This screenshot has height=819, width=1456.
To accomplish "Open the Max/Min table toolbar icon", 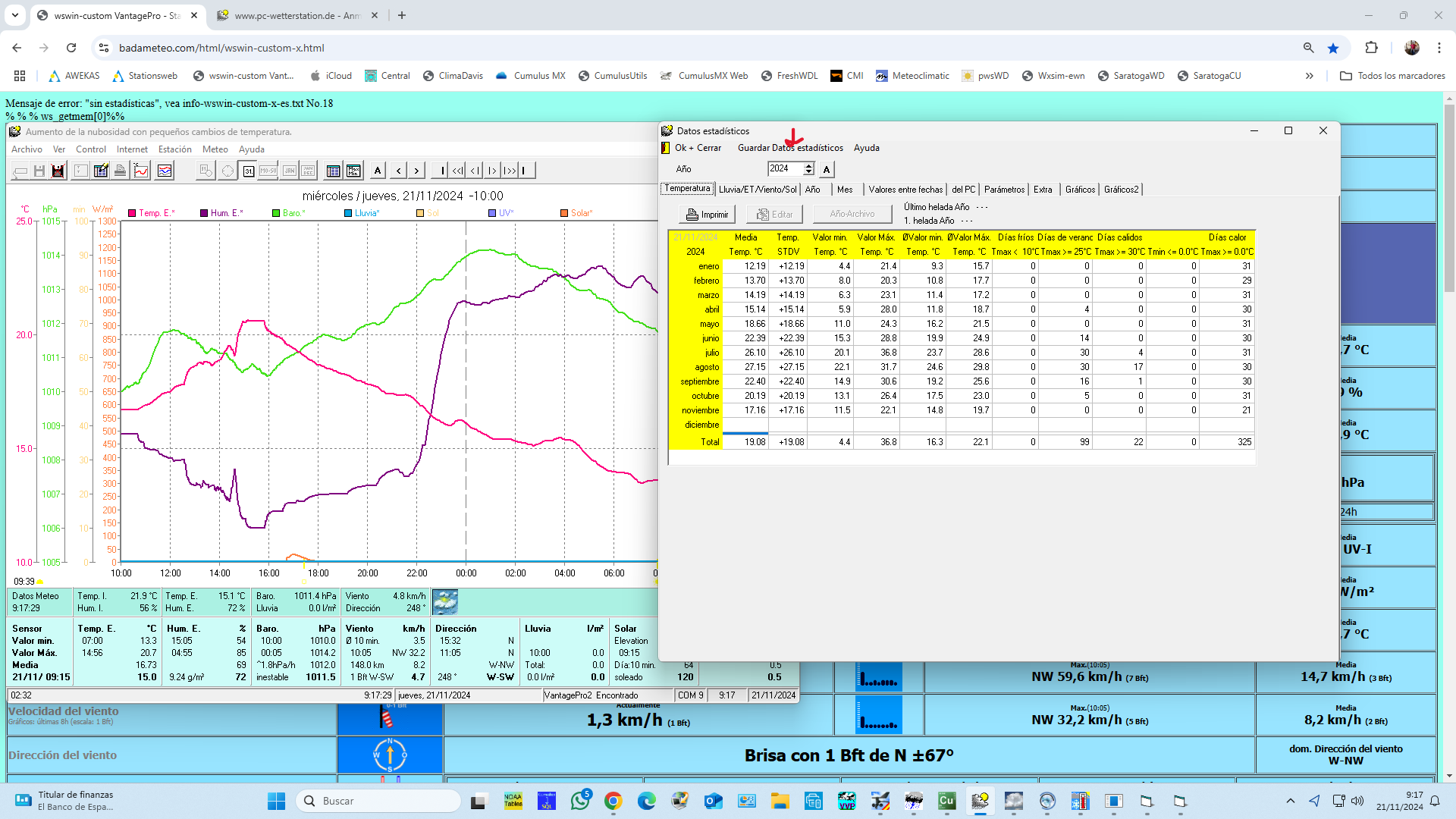I will pos(353,171).
